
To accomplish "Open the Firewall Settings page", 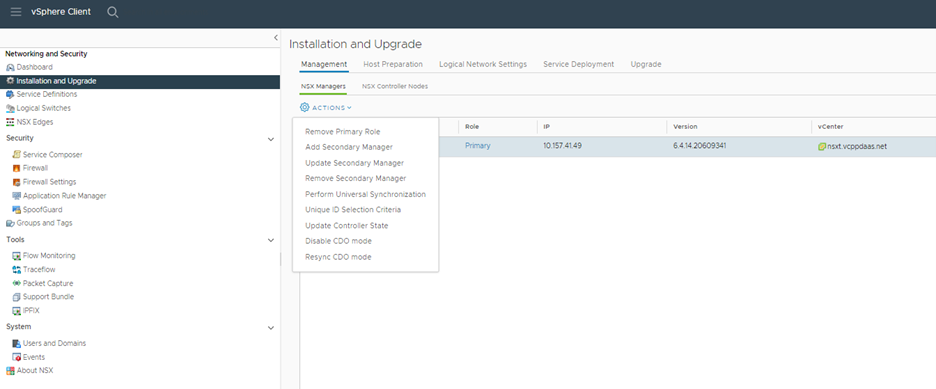I will tap(50, 182).
